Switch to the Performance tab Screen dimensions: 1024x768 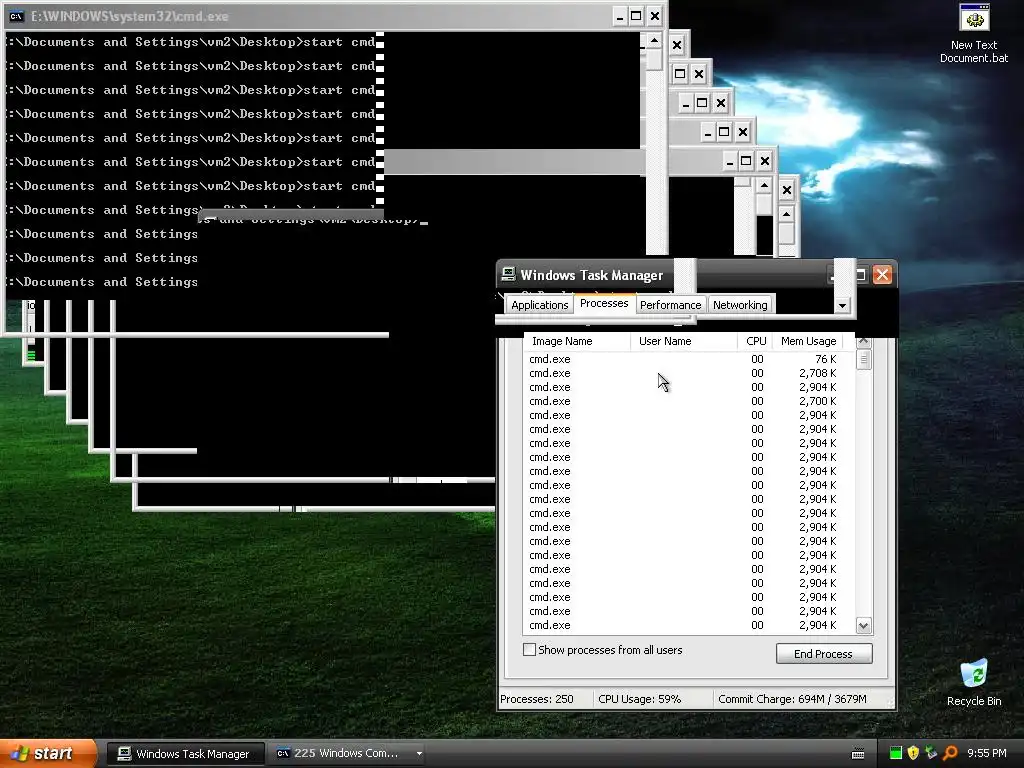pyautogui.click(x=671, y=305)
